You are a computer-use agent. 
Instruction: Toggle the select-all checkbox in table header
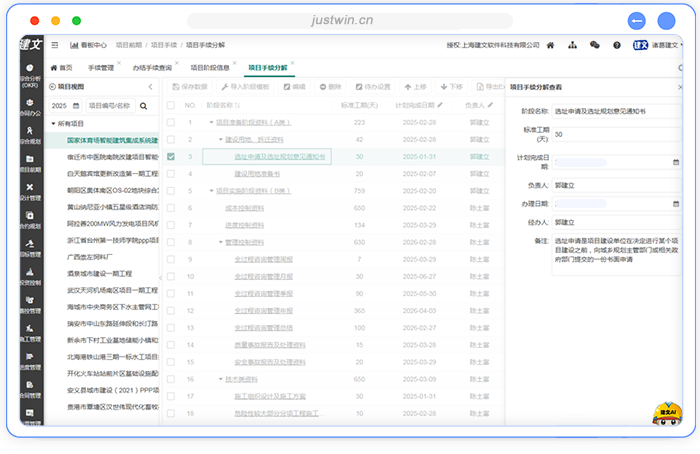click(171, 105)
